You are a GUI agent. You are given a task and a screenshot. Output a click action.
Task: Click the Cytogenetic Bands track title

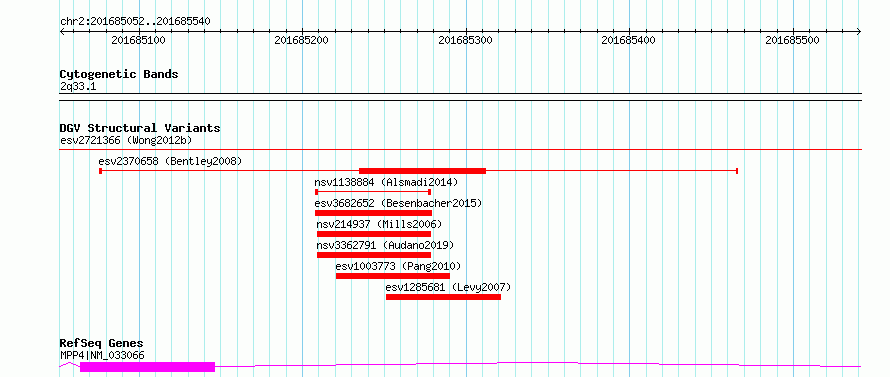point(119,74)
